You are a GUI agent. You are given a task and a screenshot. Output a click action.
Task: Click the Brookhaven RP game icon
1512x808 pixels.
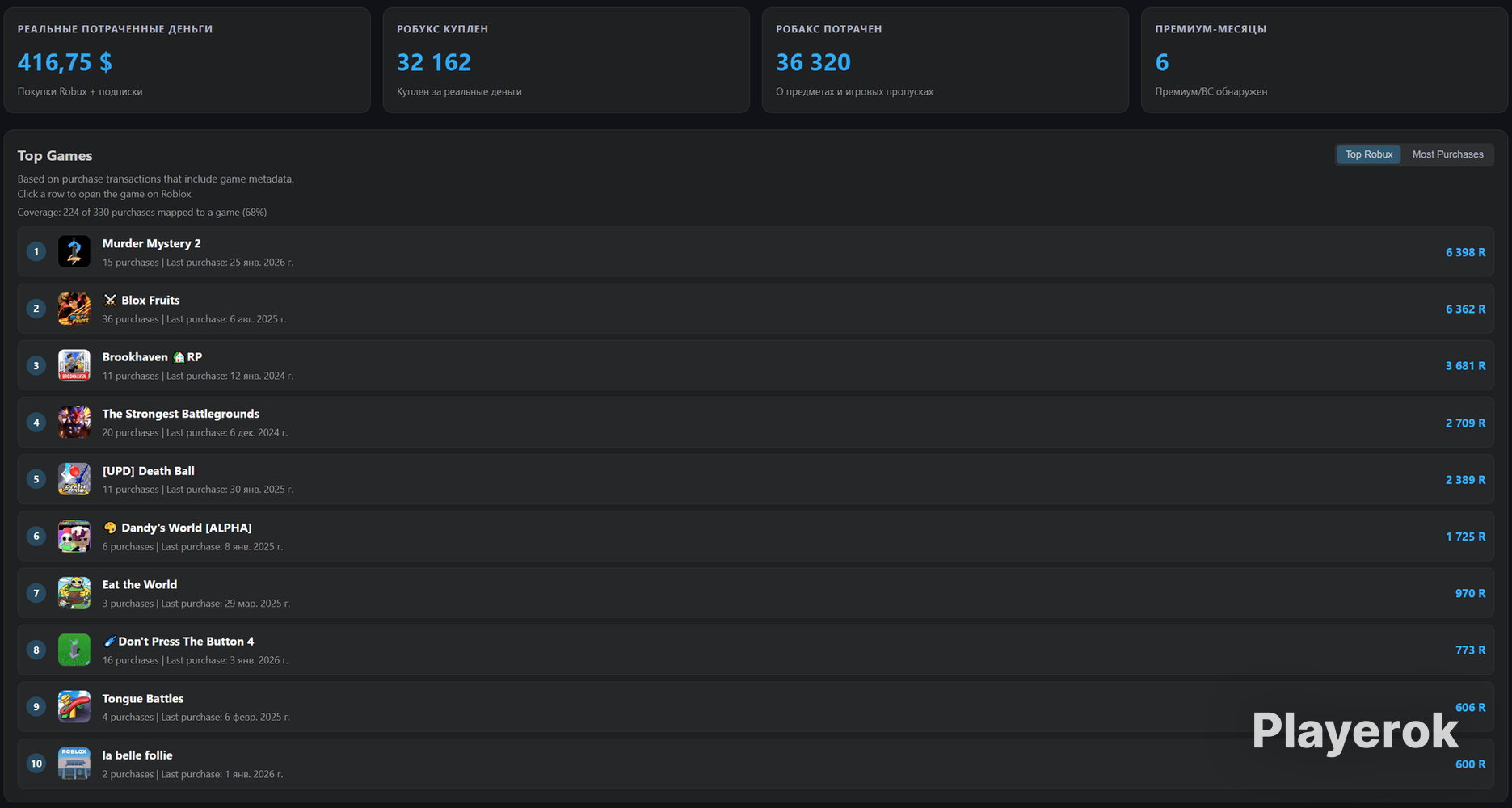74,366
